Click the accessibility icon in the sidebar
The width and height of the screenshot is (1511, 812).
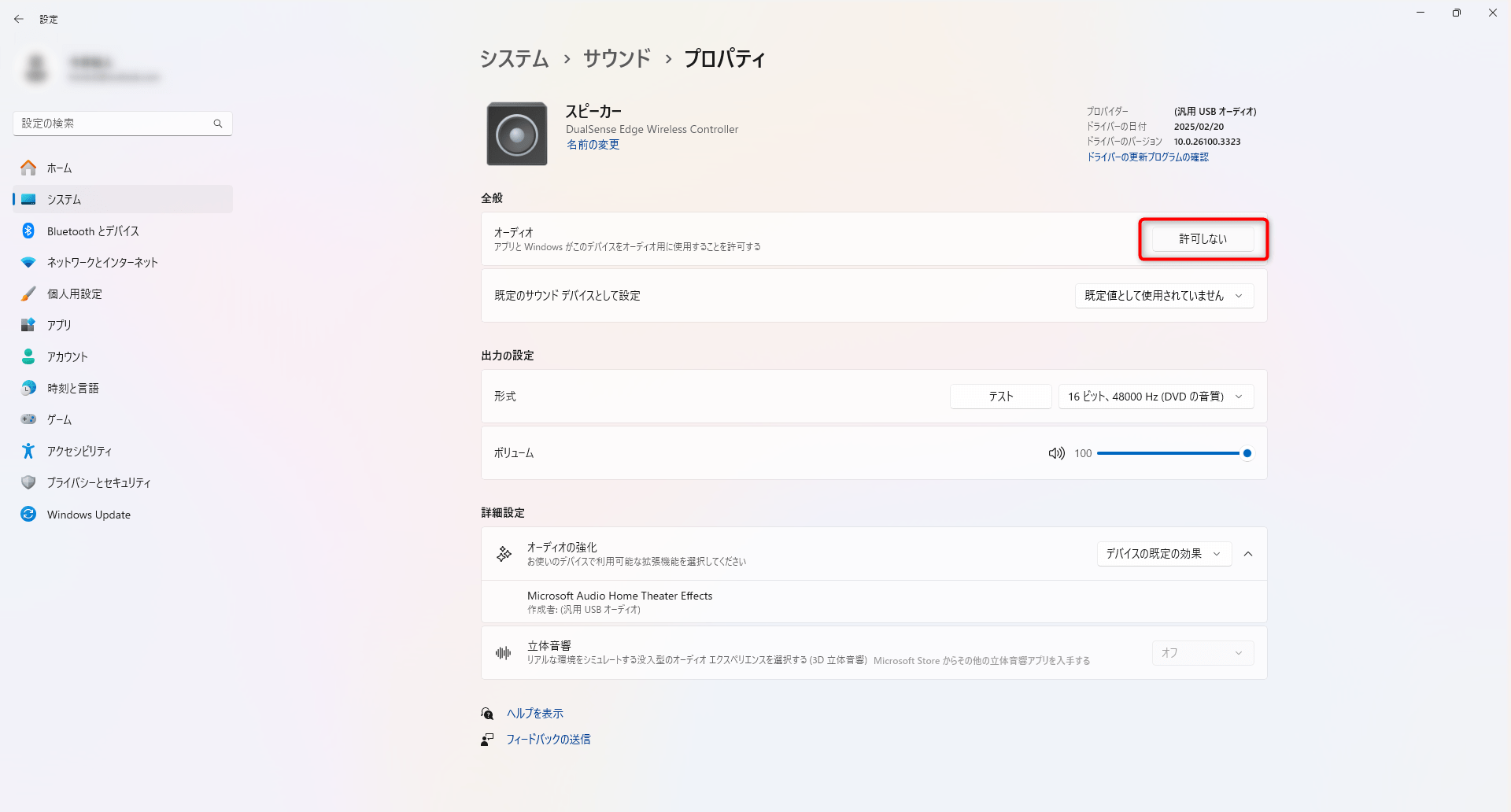(28, 451)
